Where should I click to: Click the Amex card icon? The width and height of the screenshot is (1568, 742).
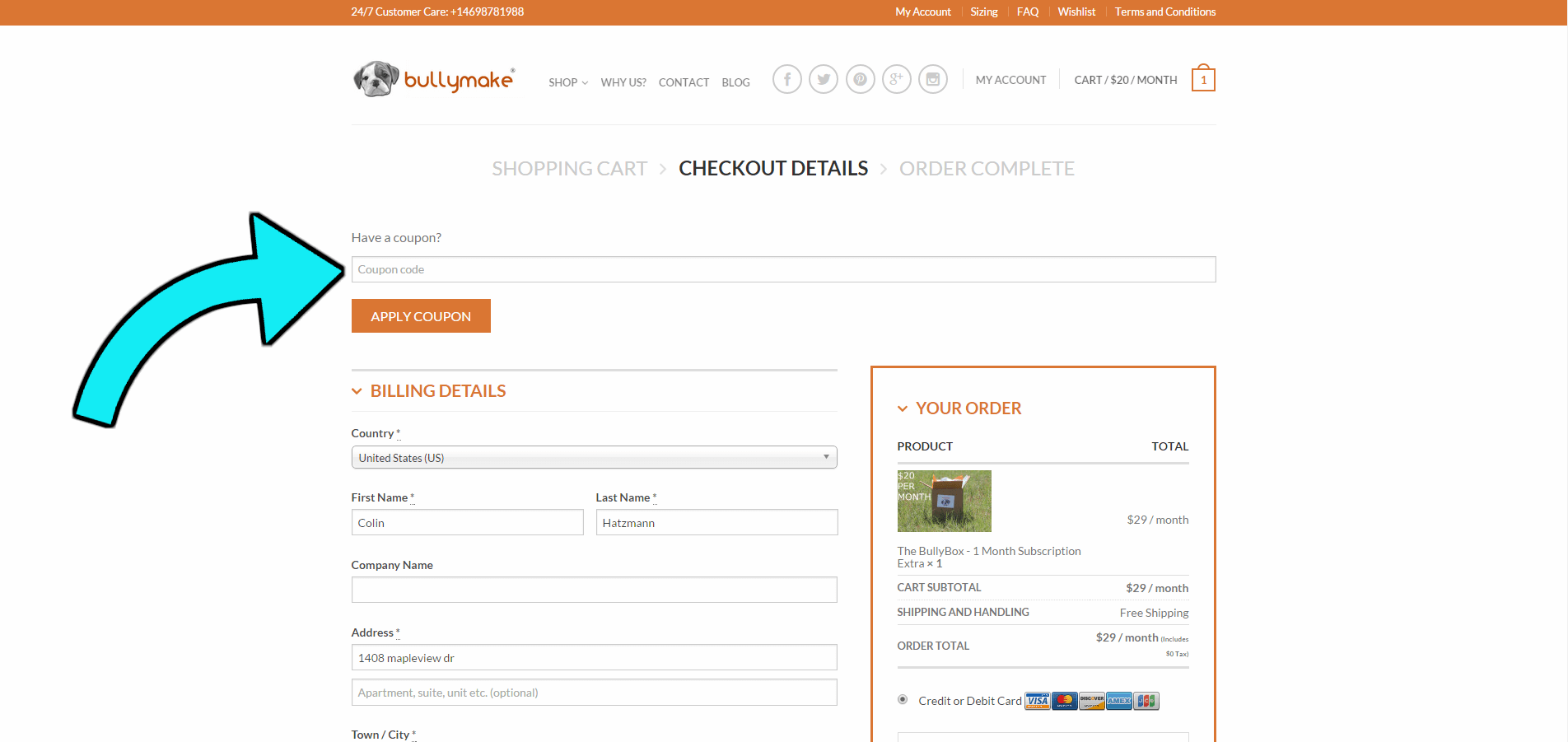pos(1119,701)
